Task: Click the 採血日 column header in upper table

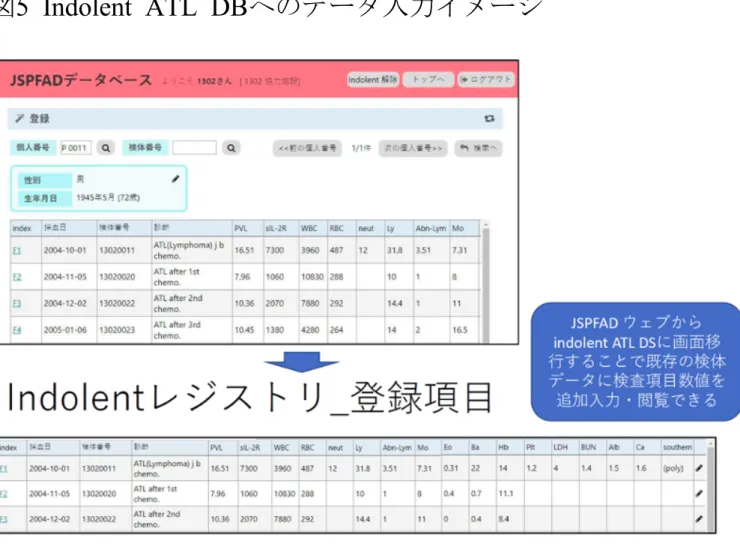Action: (x=69, y=228)
